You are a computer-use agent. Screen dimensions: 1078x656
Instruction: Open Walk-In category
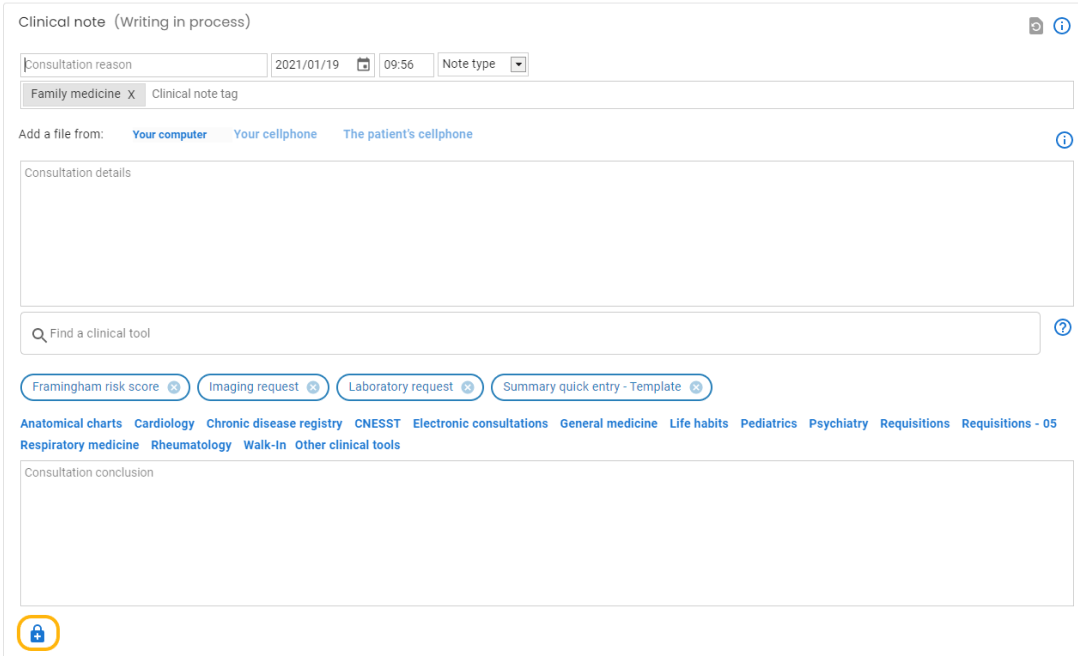pyautogui.click(x=265, y=445)
